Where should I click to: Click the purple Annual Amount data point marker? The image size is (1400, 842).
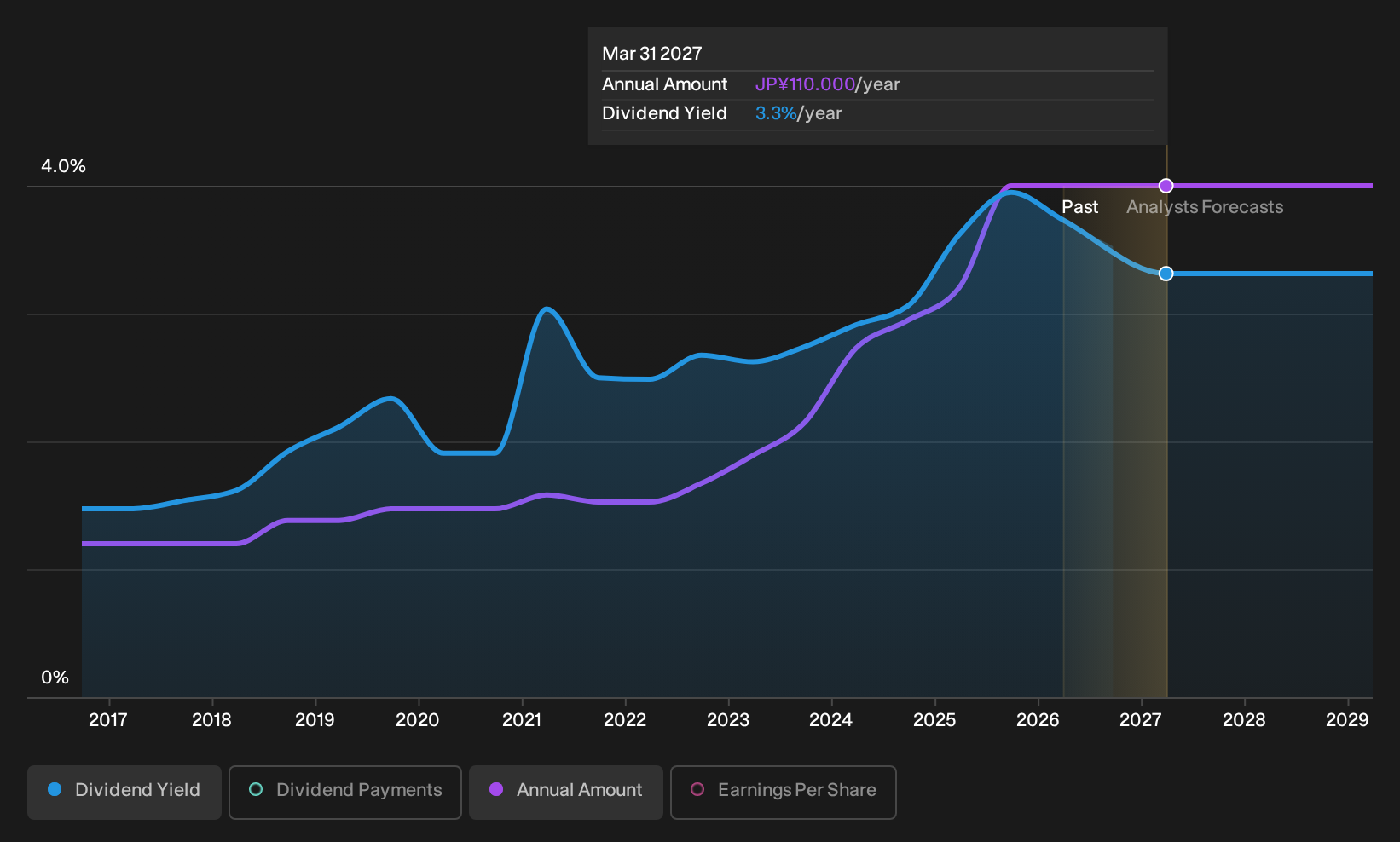click(x=1166, y=186)
